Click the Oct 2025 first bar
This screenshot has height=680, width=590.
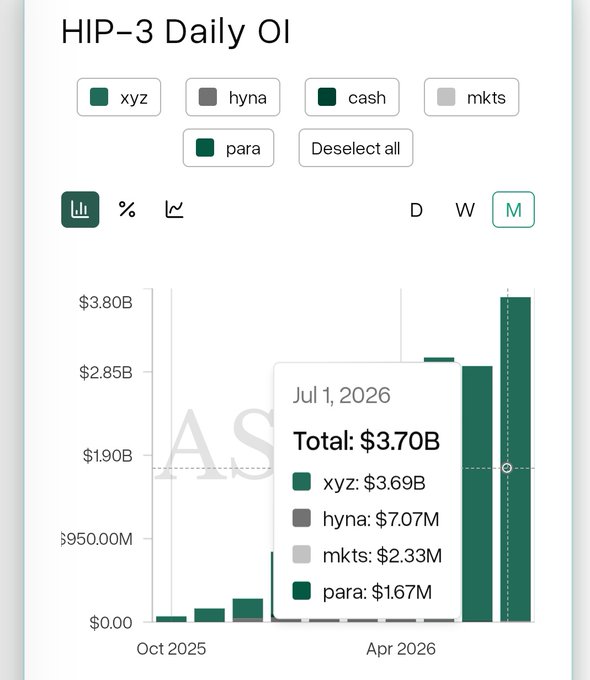click(x=171, y=619)
